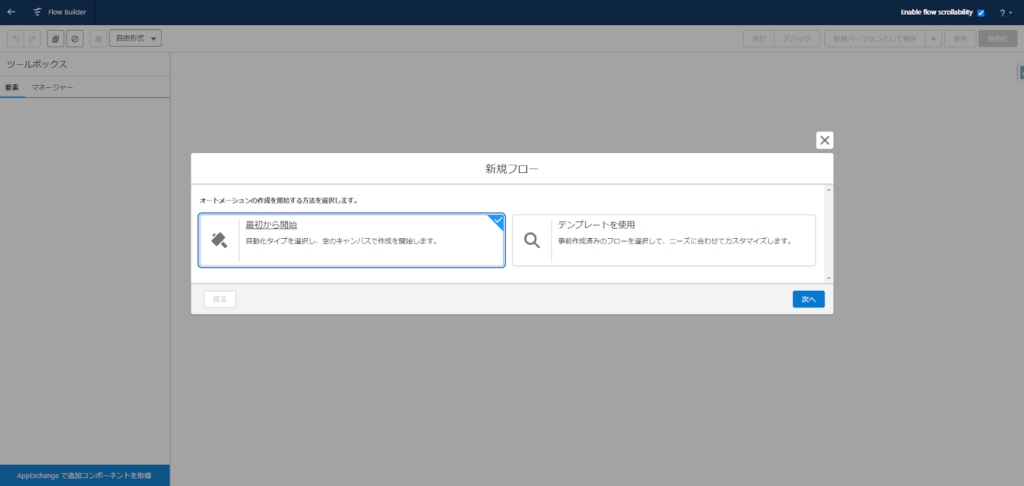Click the Flow Builder logo icon

[x=36, y=12]
